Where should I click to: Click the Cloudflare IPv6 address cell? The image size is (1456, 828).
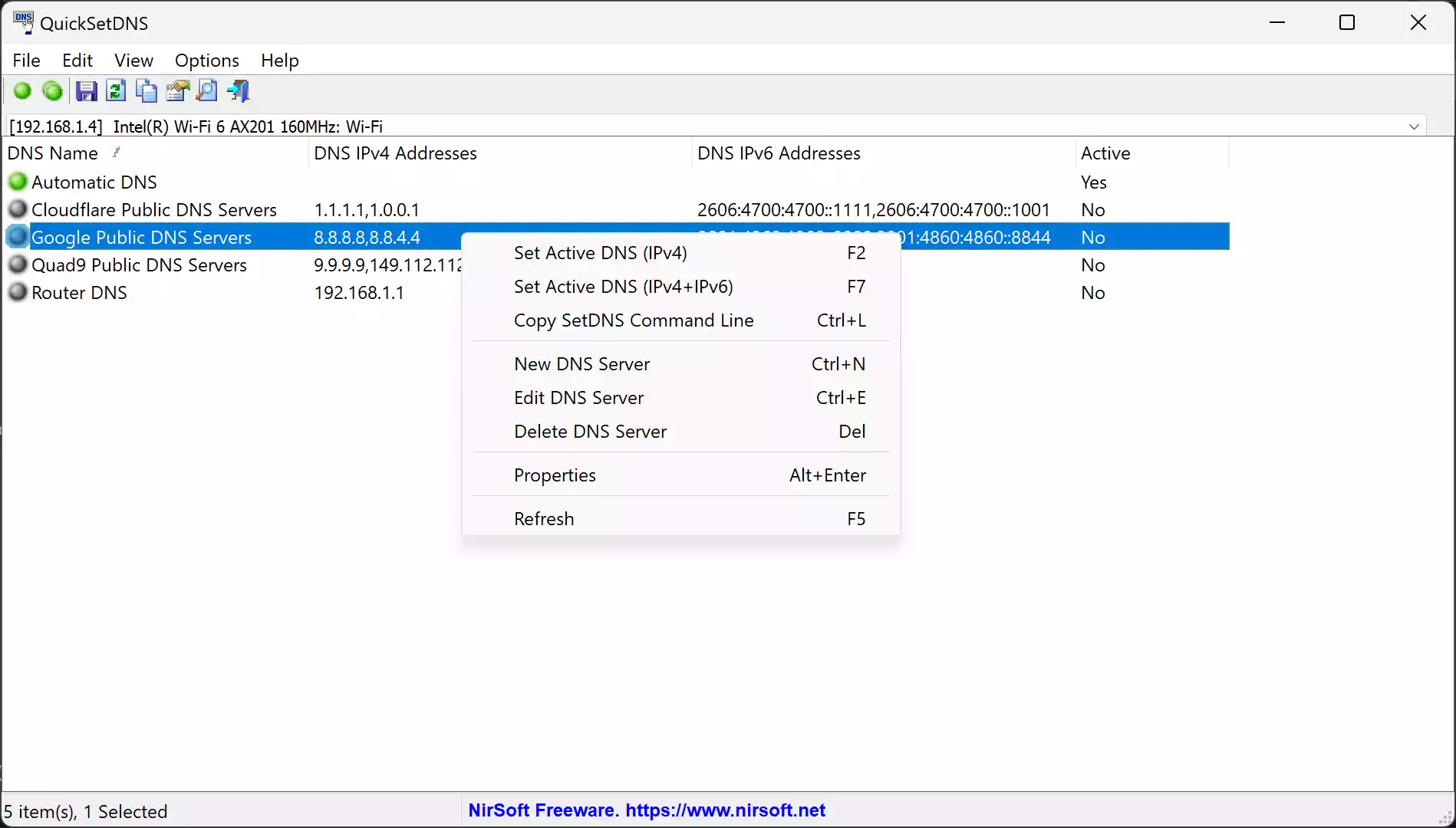tap(873, 210)
